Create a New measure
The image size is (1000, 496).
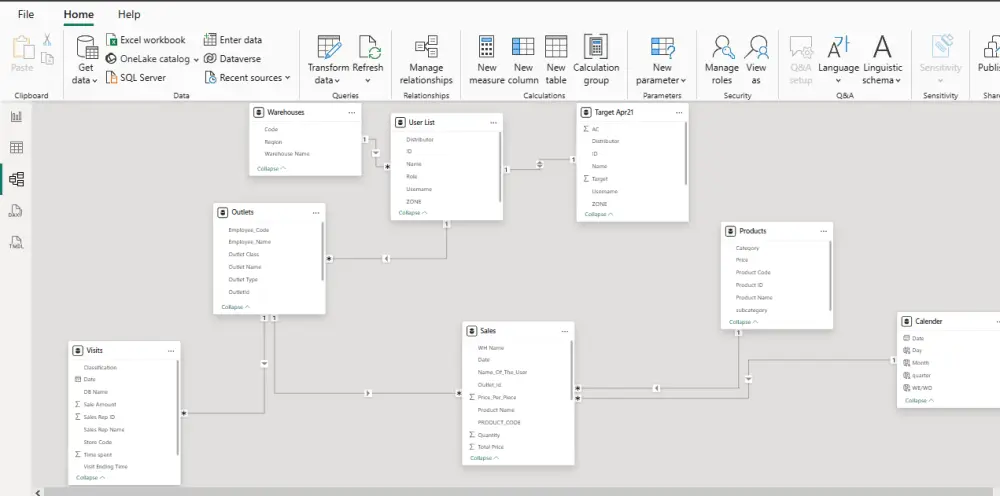(x=487, y=59)
